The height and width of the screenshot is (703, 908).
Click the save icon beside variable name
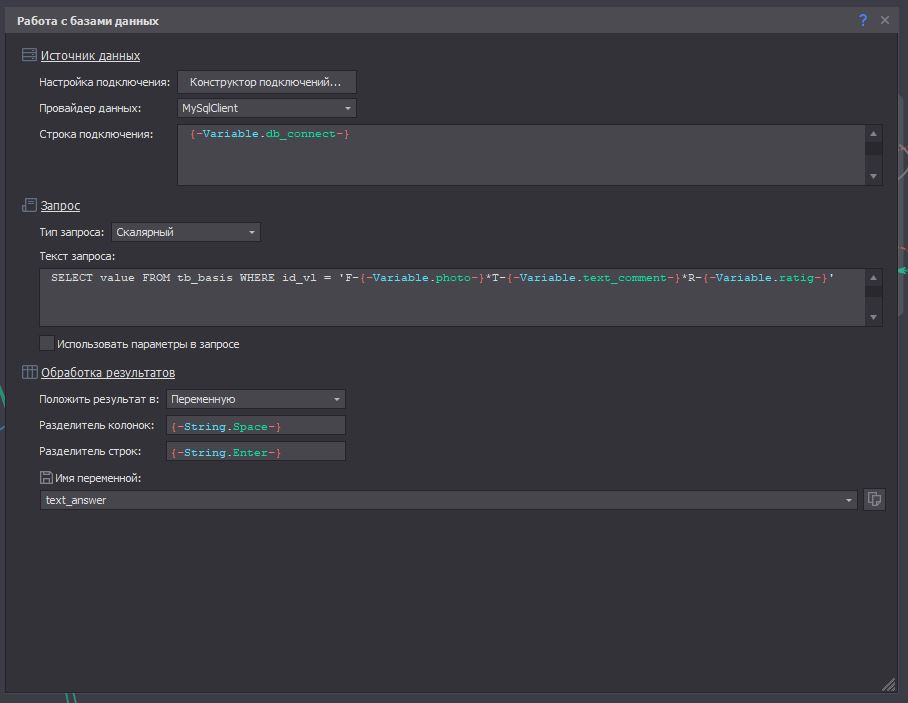pyautogui.click(x=46, y=478)
